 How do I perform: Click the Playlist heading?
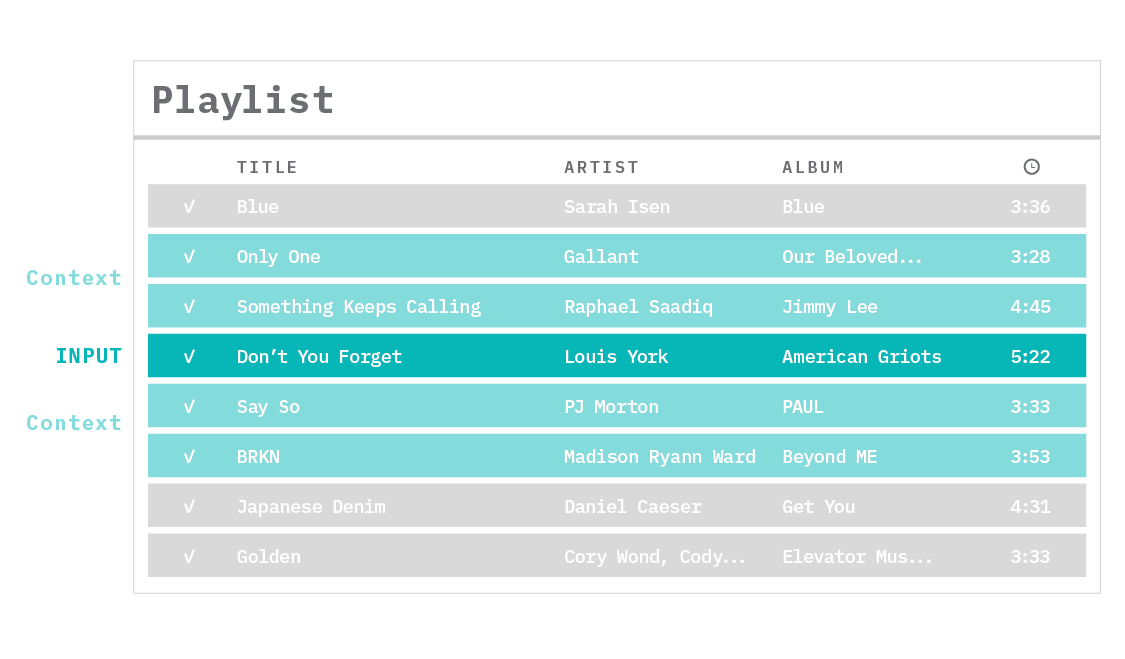click(x=243, y=100)
